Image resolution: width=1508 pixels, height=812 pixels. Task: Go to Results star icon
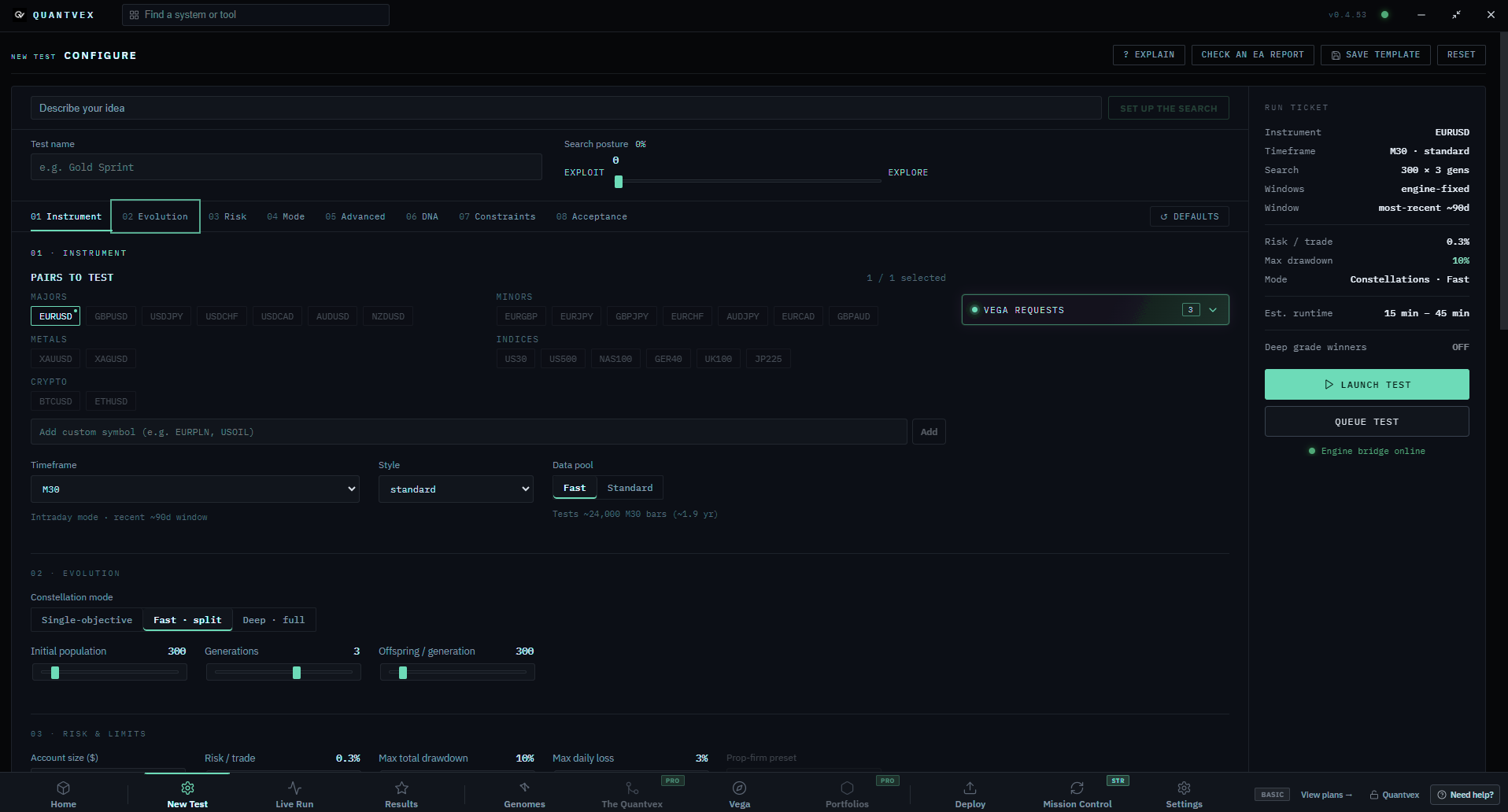(x=401, y=788)
